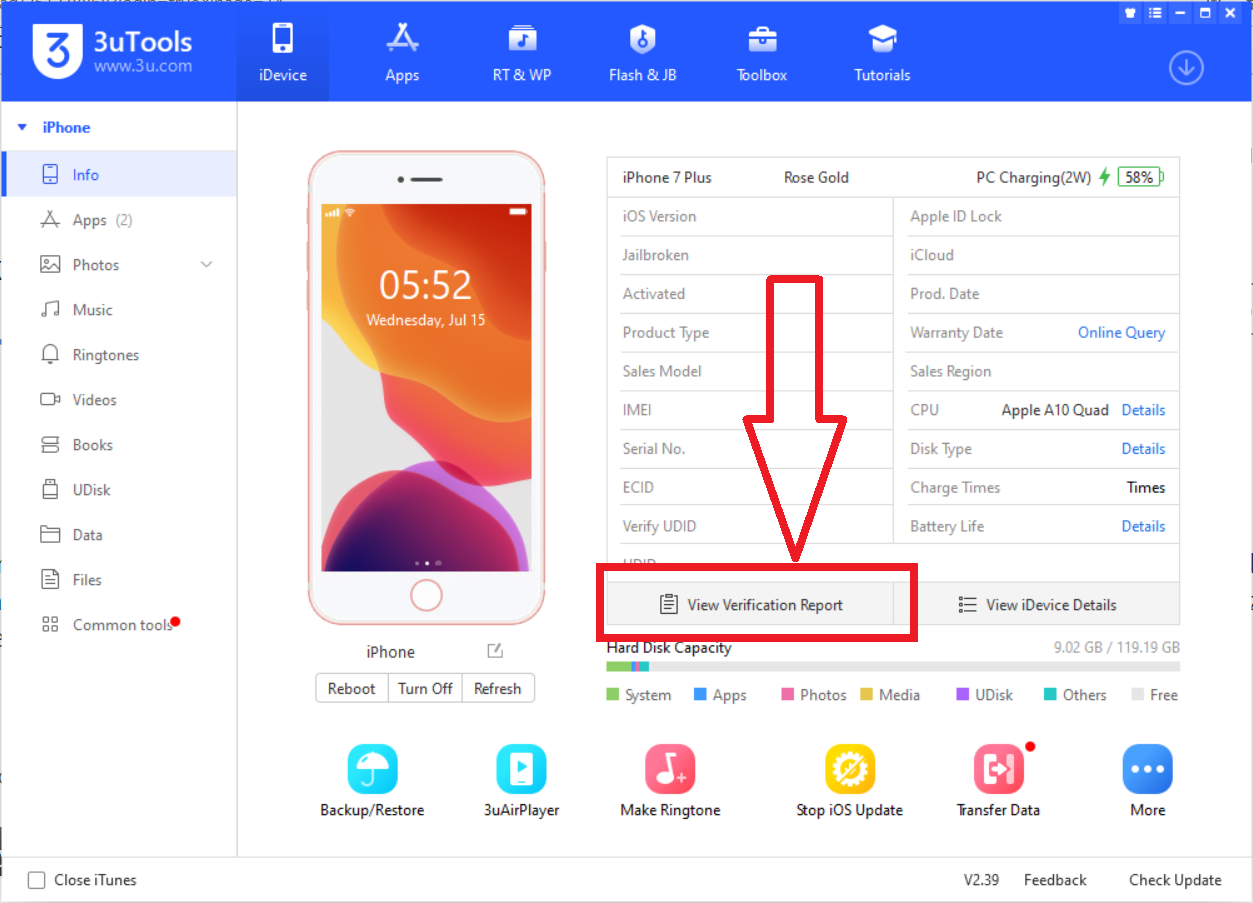Click the 3uTools logo
This screenshot has width=1253, height=903.
[x=112, y=50]
